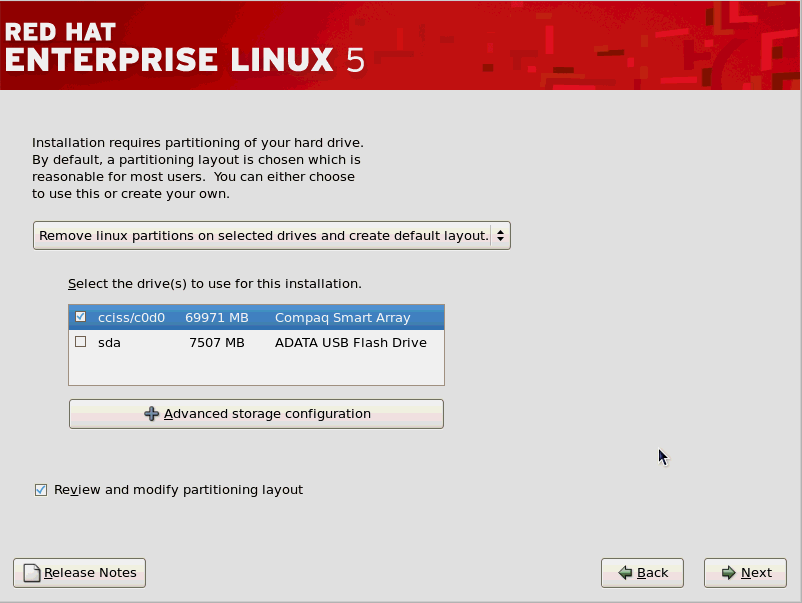Screen dimensions: 802x603
Task: Click the green Next arrow icon
Action: click(x=728, y=573)
